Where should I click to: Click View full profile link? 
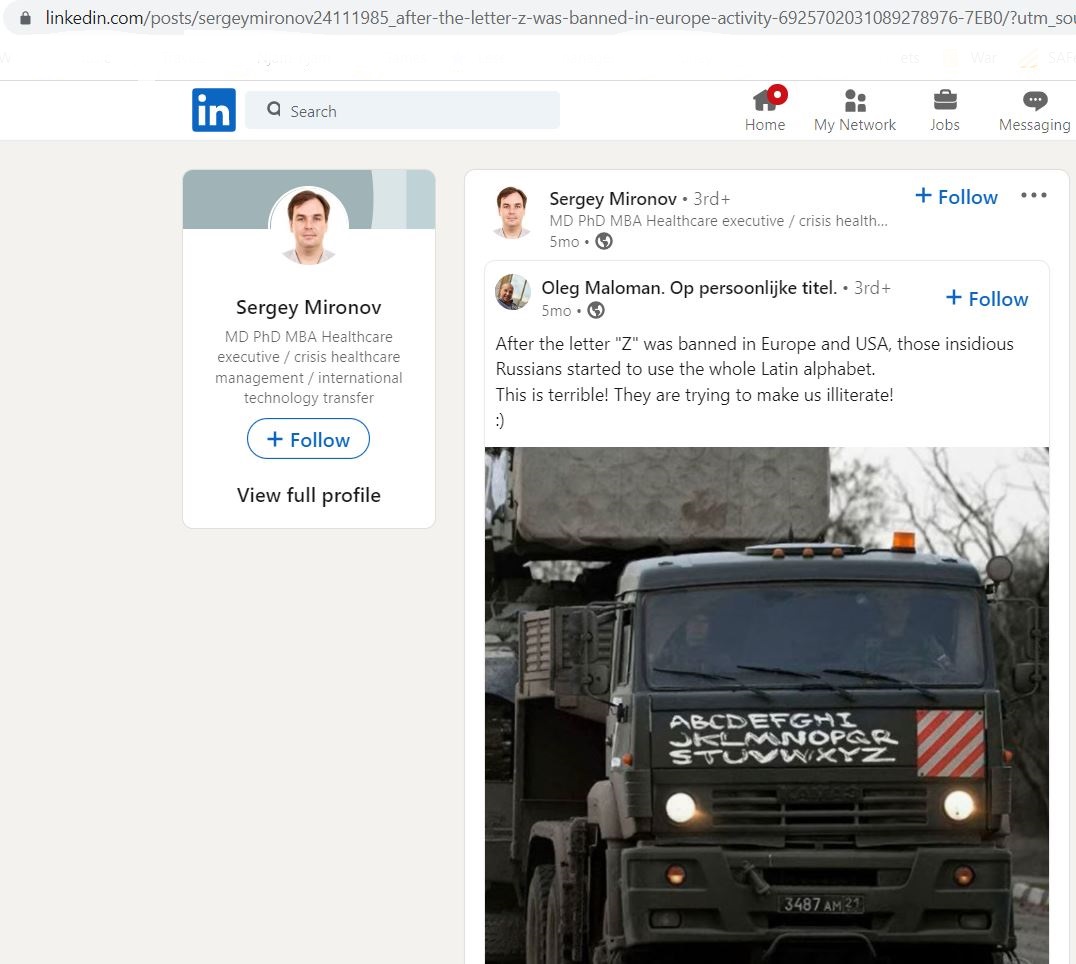tap(309, 495)
